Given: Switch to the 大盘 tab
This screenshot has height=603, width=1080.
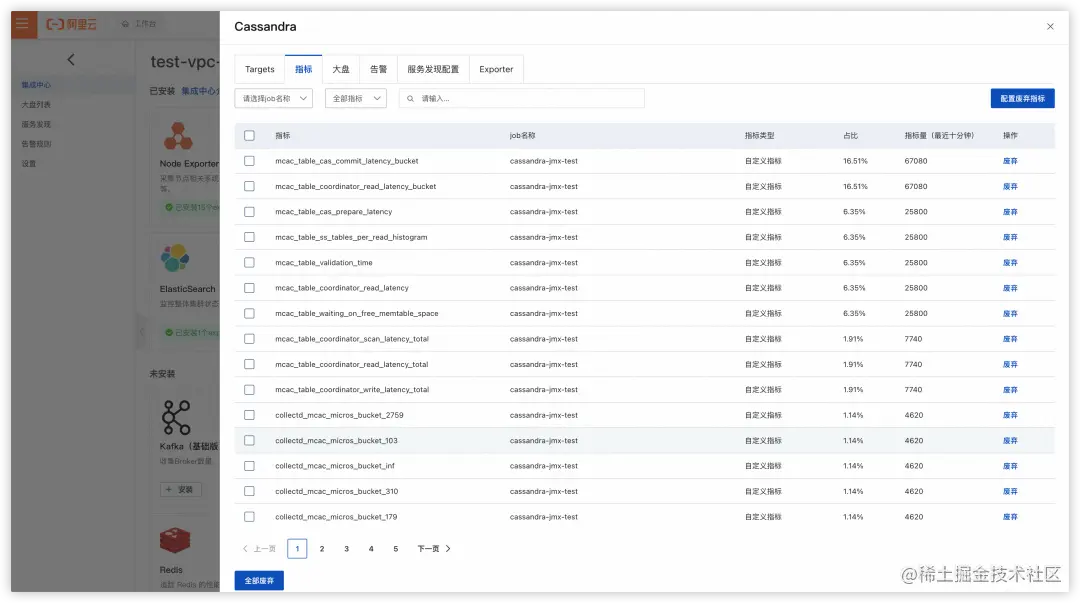Looking at the screenshot, I should click(x=340, y=69).
